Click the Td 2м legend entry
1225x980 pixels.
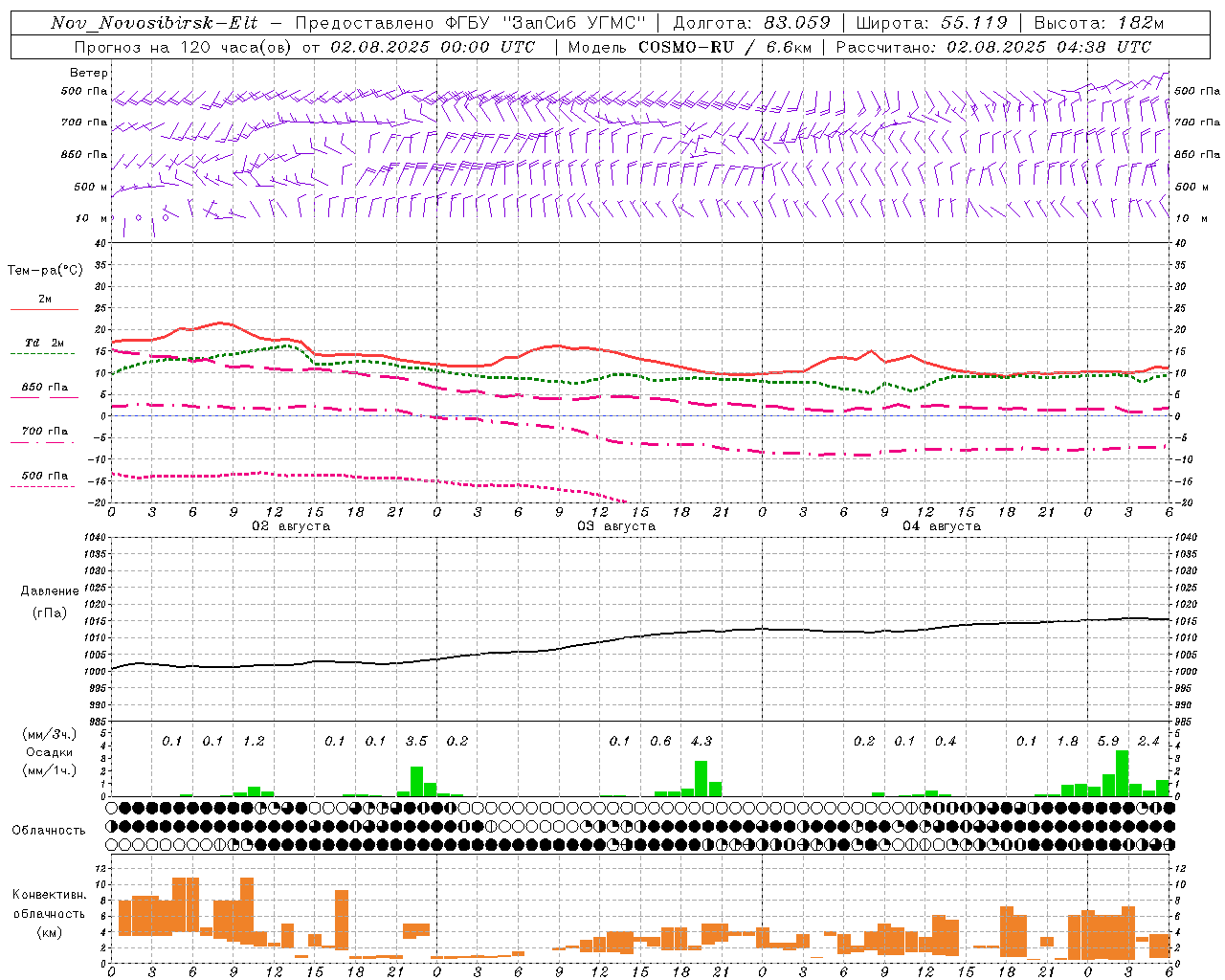pyautogui.click(x=44, y=343)
